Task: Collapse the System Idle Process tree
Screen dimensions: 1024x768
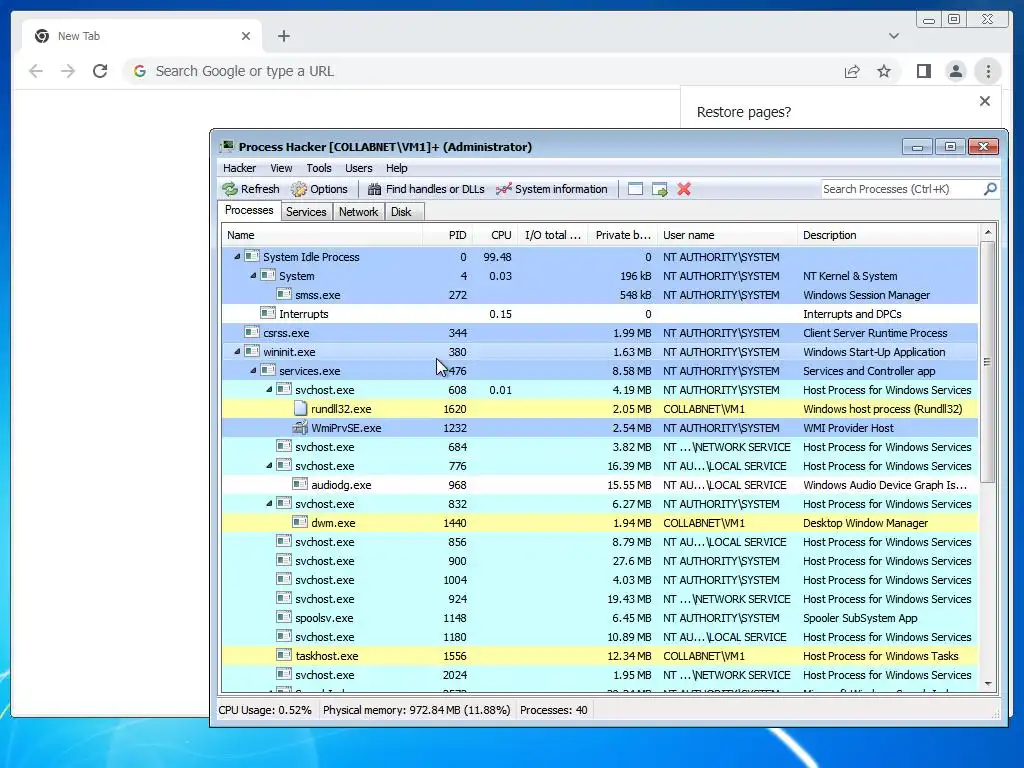Action: (x=237, y=257)
